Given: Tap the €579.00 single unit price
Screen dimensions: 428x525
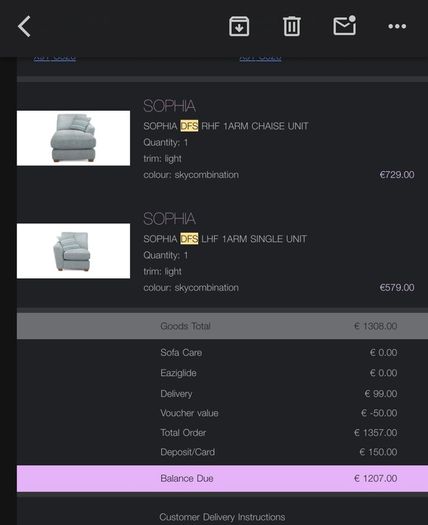Looking at the screenshot, I should [x=397, y=287].
